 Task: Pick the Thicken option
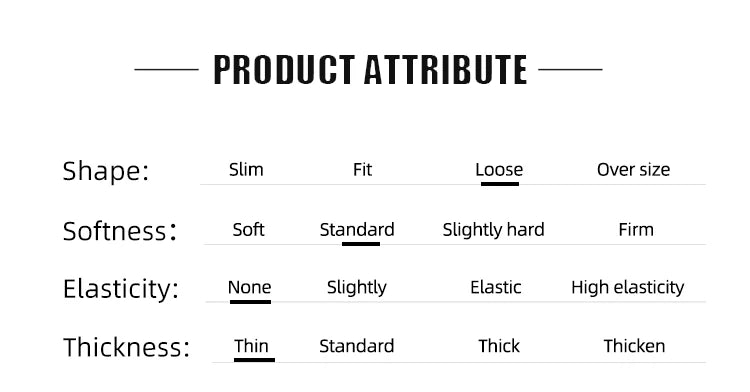click(x=634, y=346)
